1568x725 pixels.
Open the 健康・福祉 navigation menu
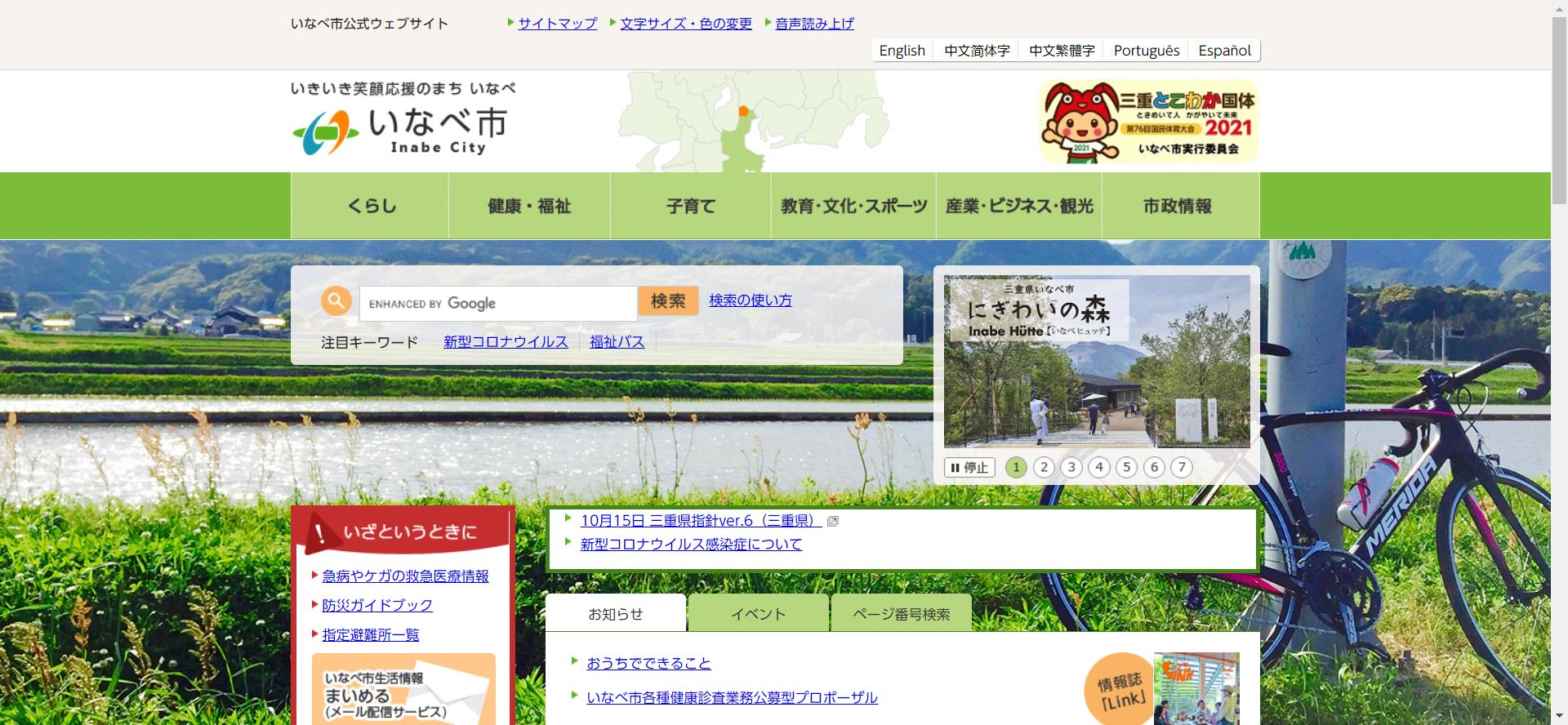(529, 206)
